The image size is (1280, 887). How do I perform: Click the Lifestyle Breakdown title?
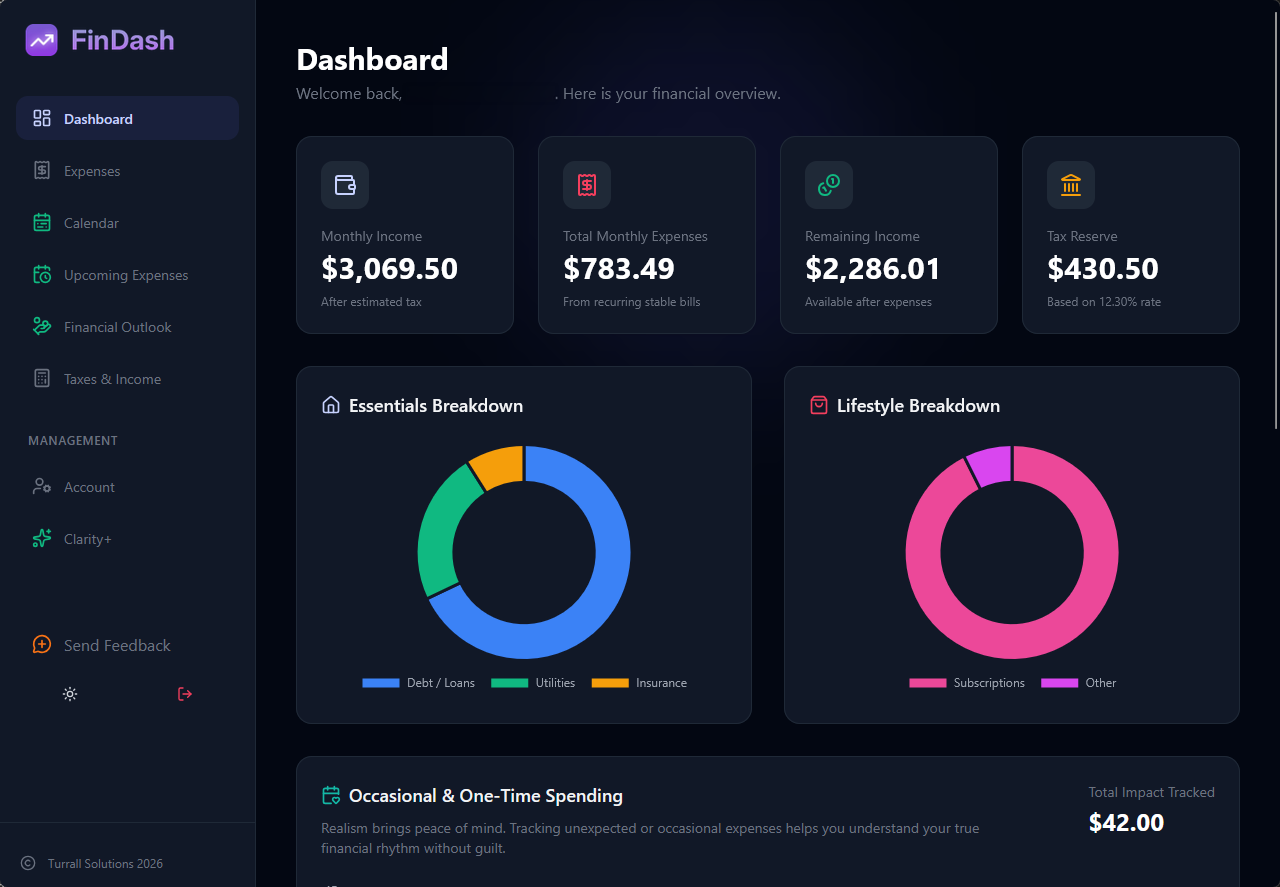(x=918, y=405)
